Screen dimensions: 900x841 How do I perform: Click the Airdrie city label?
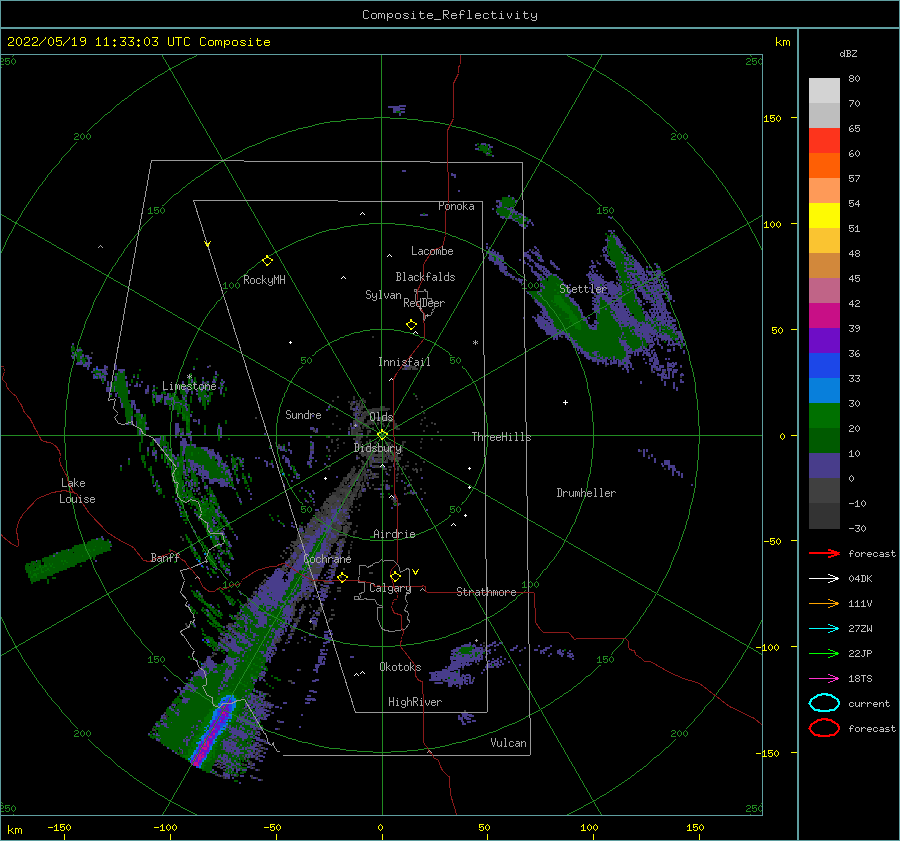(x=394, y=534)
